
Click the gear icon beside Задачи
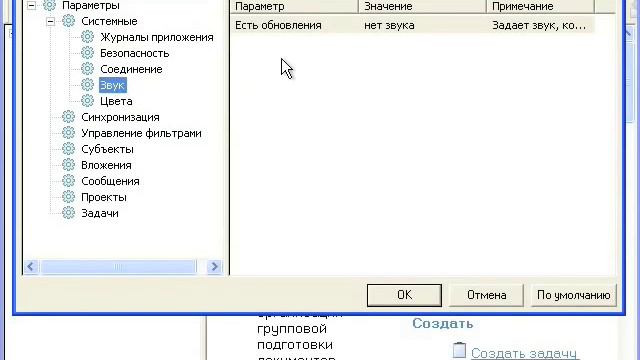[68, 213]
